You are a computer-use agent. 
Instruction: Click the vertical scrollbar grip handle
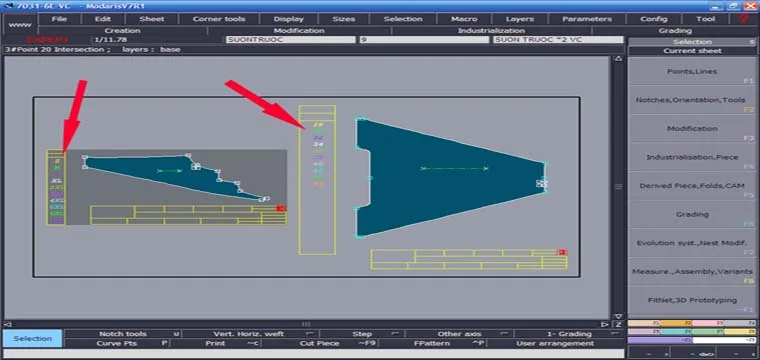[618, 187]
